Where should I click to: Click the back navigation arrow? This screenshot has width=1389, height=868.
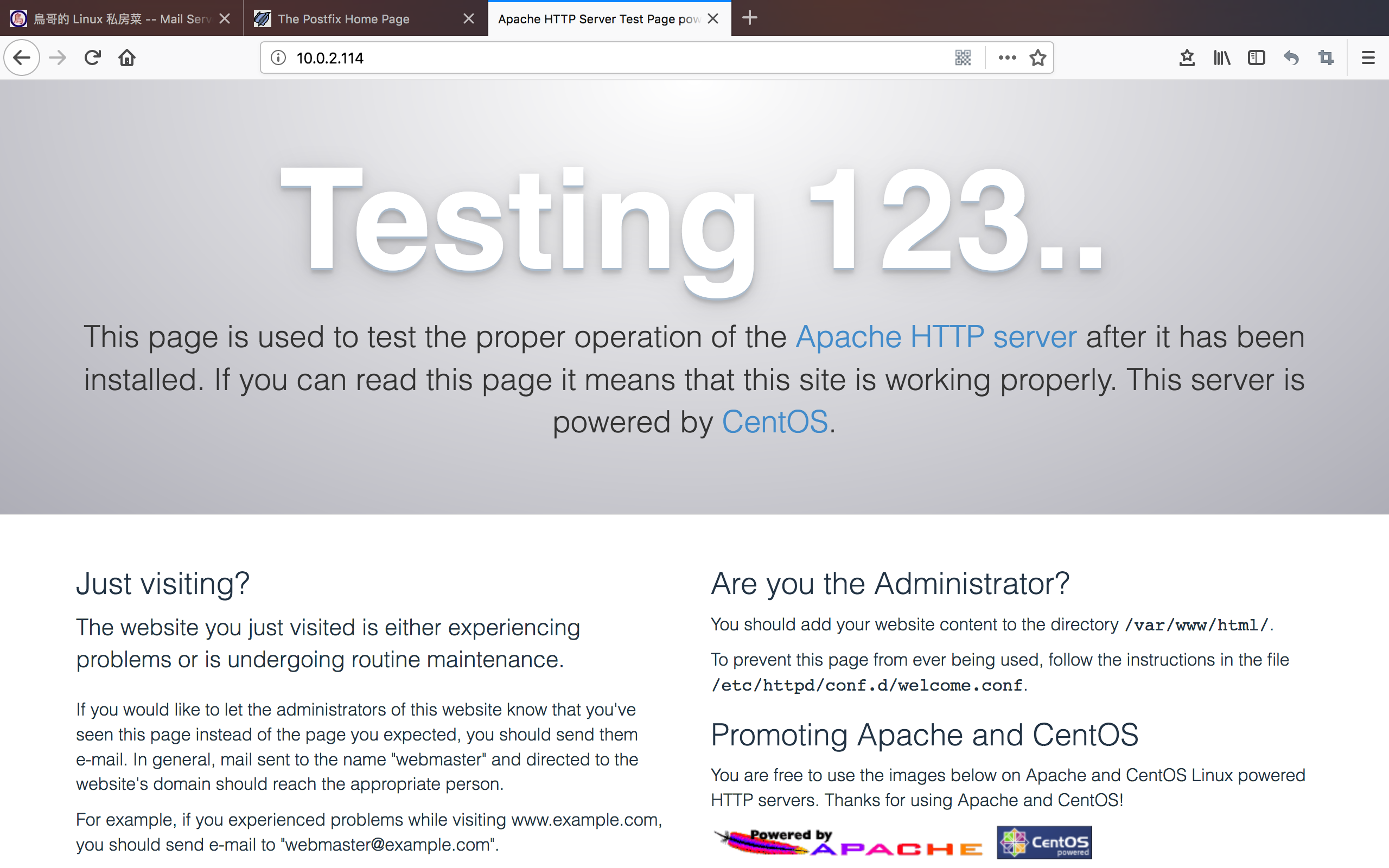(22, 58)
